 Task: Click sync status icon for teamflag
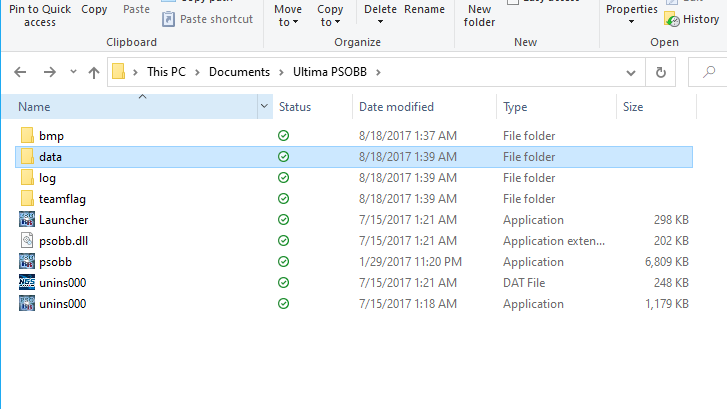coord(283,198)
